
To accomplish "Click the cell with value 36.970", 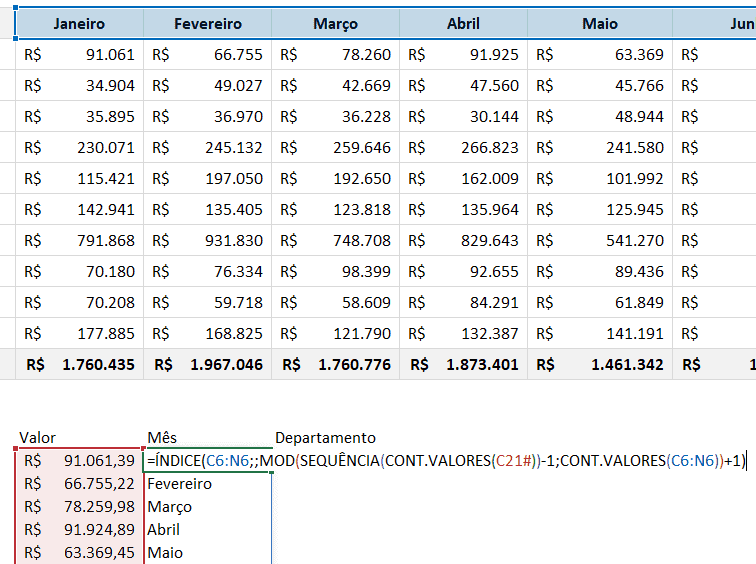I will click(208, 116).
